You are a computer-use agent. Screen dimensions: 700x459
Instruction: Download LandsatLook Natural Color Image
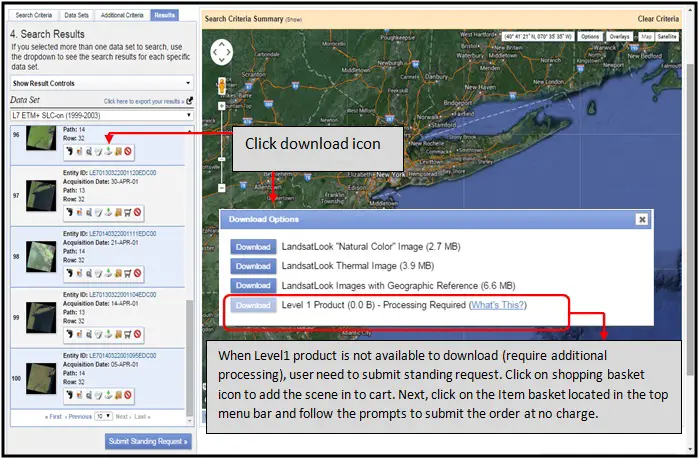[253, 247]
